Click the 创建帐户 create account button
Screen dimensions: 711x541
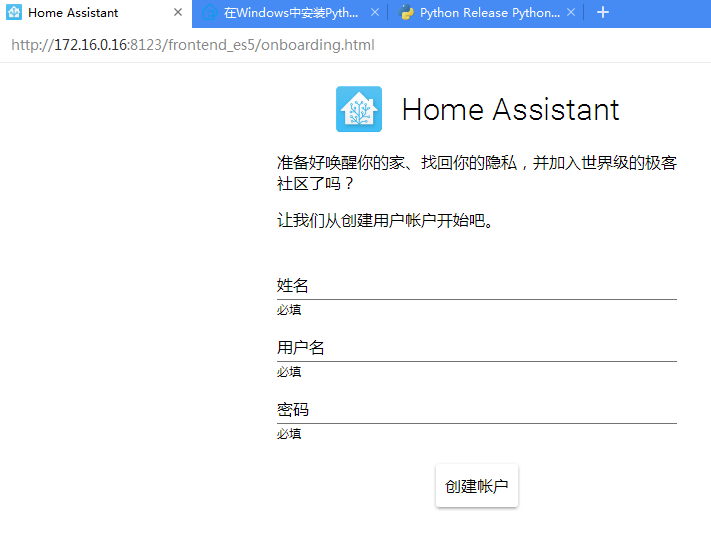[477, 486]
